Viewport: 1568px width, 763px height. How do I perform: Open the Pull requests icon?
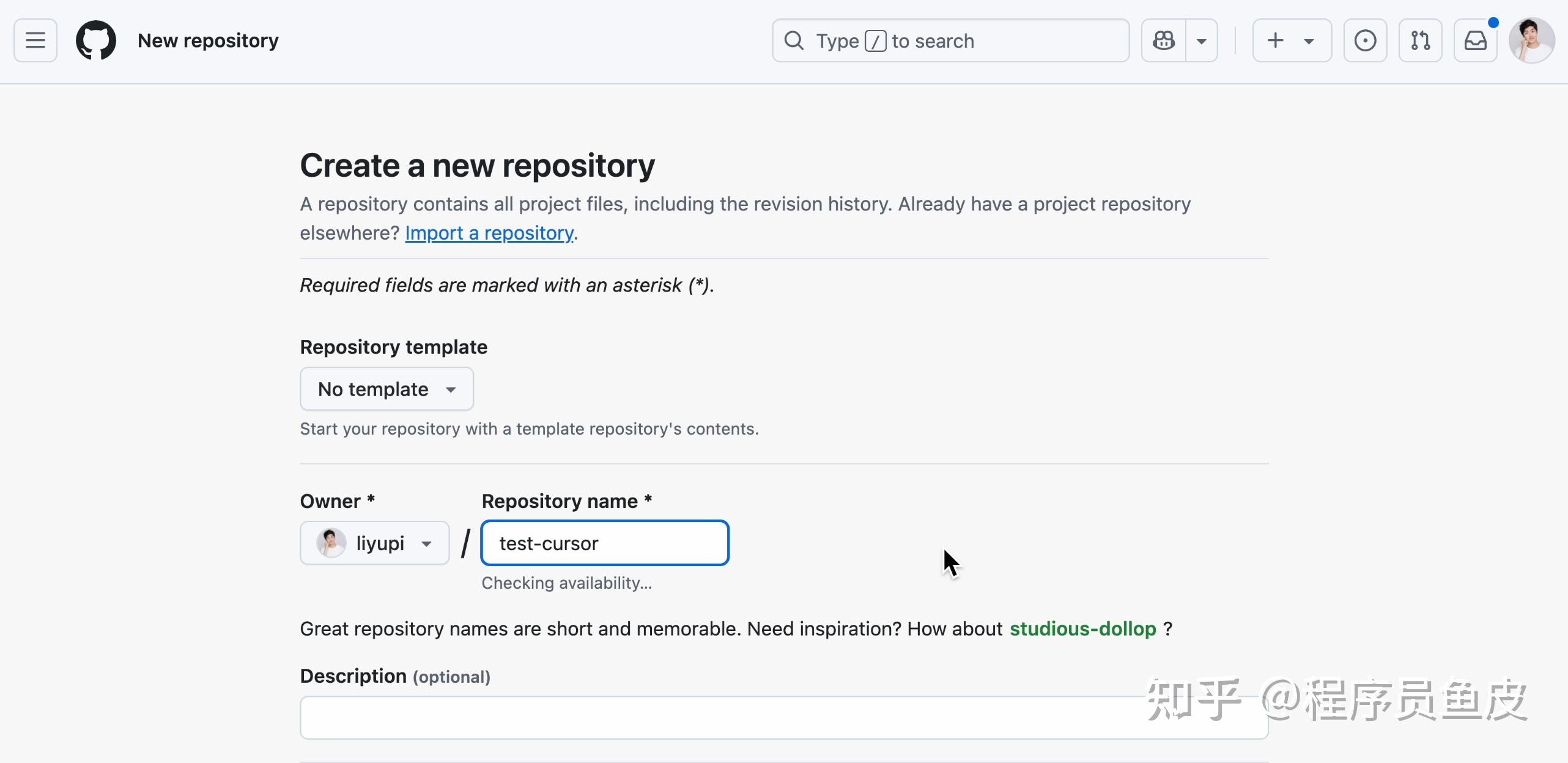1420,40
